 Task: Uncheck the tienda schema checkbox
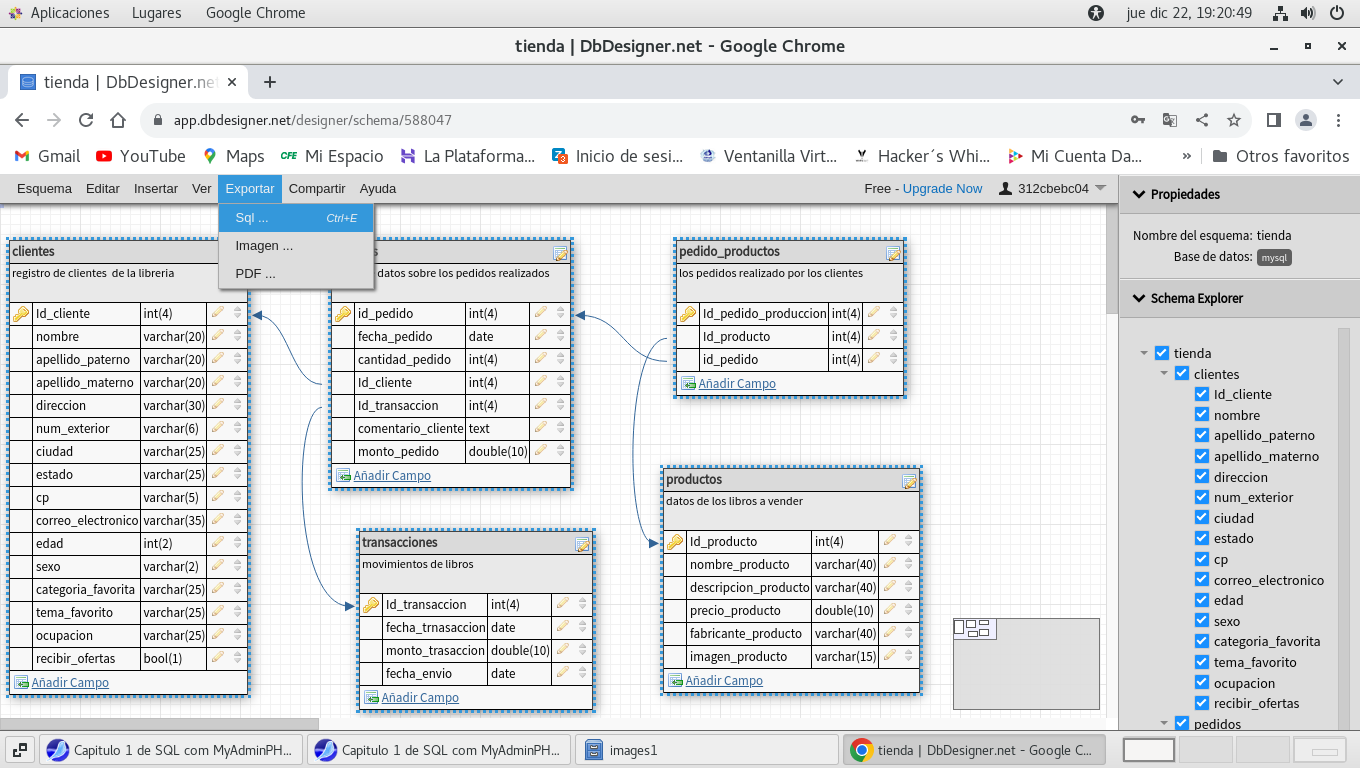[1161, 353]
